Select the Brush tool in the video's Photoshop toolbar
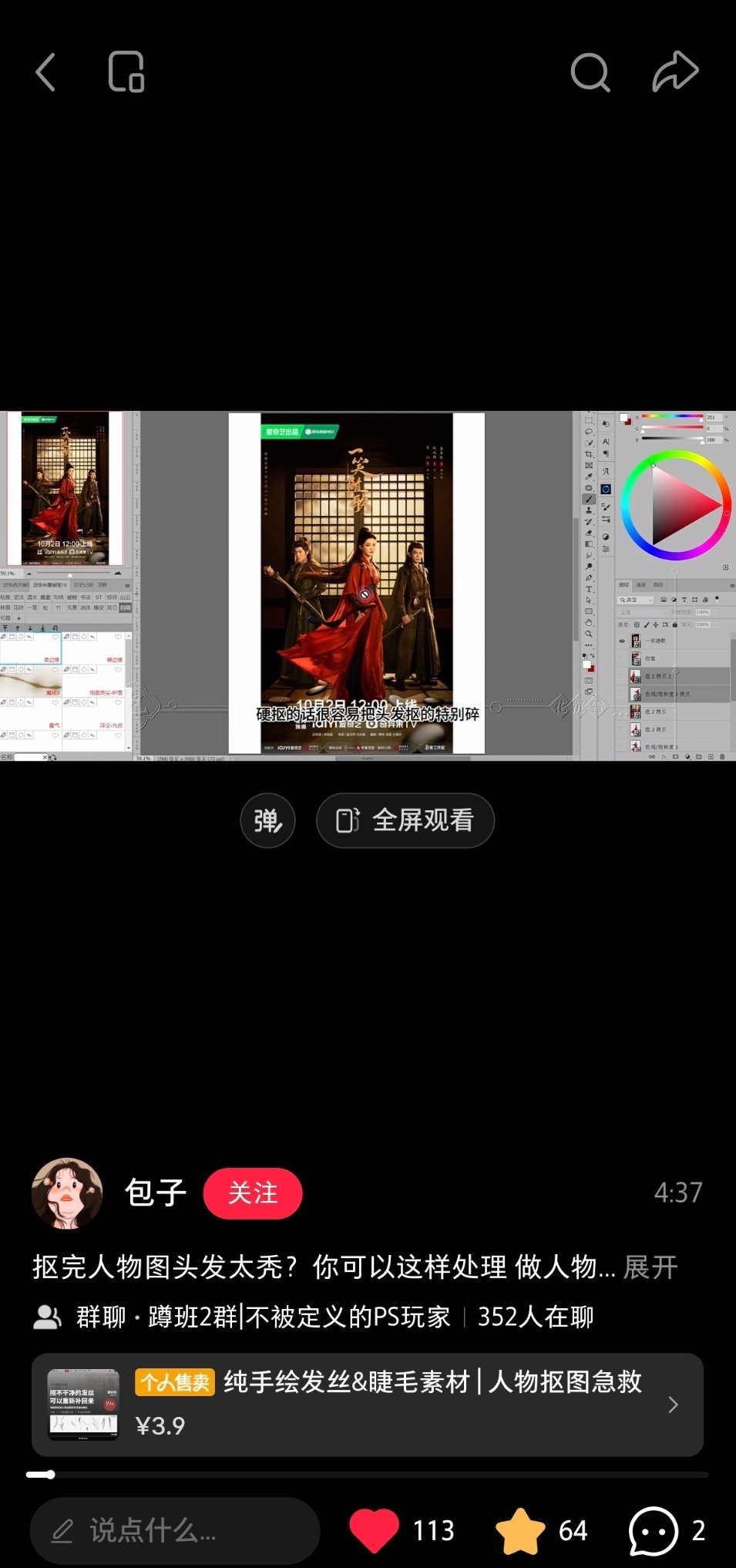This screenshot has width=736, height=1568. (589, 500)
